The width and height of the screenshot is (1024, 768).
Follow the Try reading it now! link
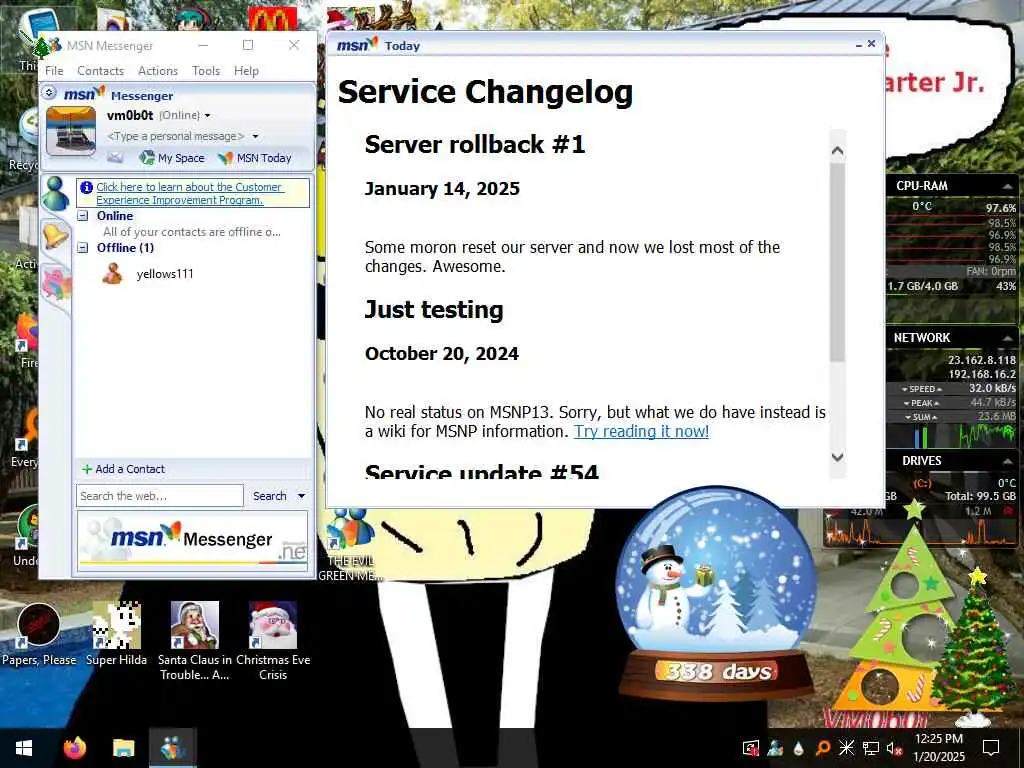coord(641,431)
